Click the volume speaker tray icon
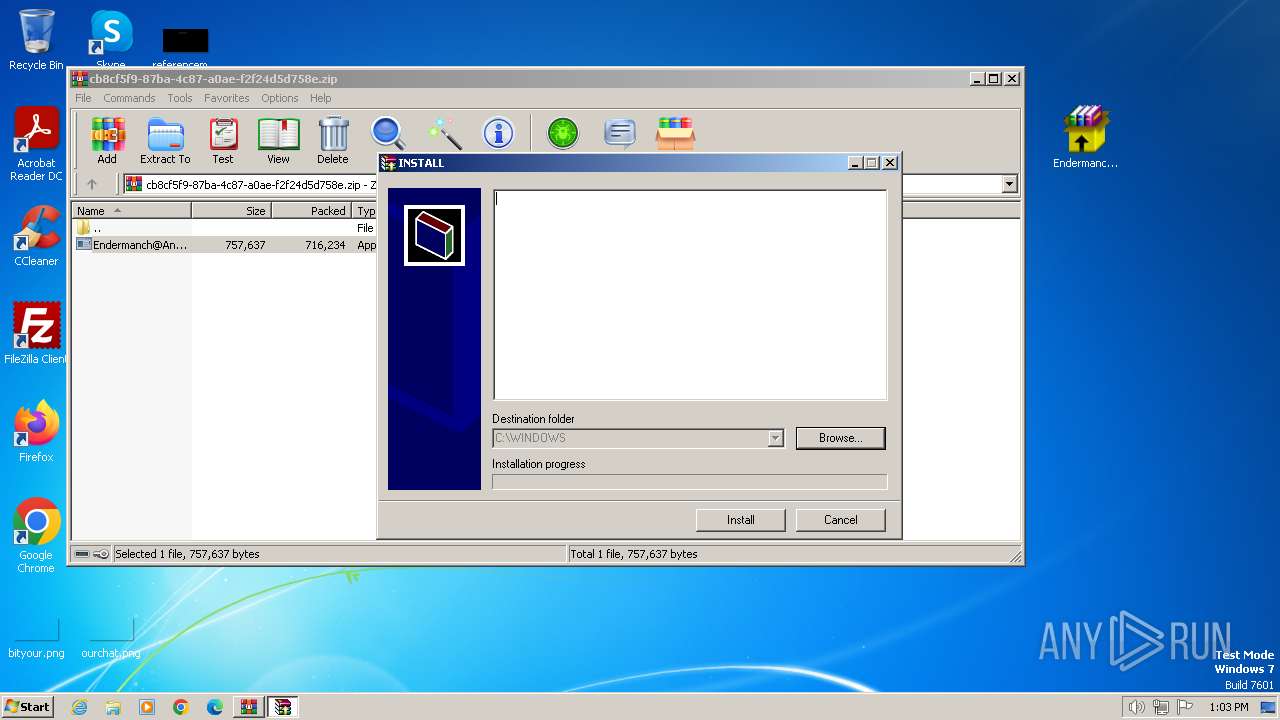Viewport: 1280px width, 720px height. coord(1136,707)
